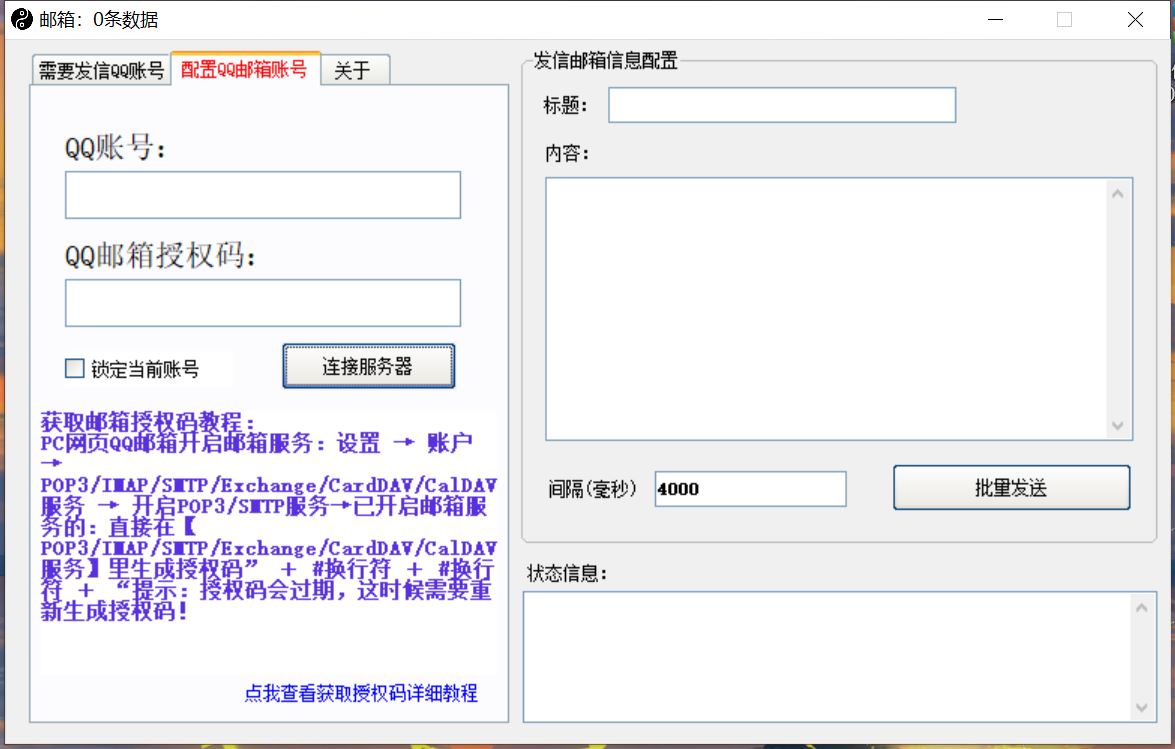Click inside the 状态信息 log box

[x=825, y=656]
